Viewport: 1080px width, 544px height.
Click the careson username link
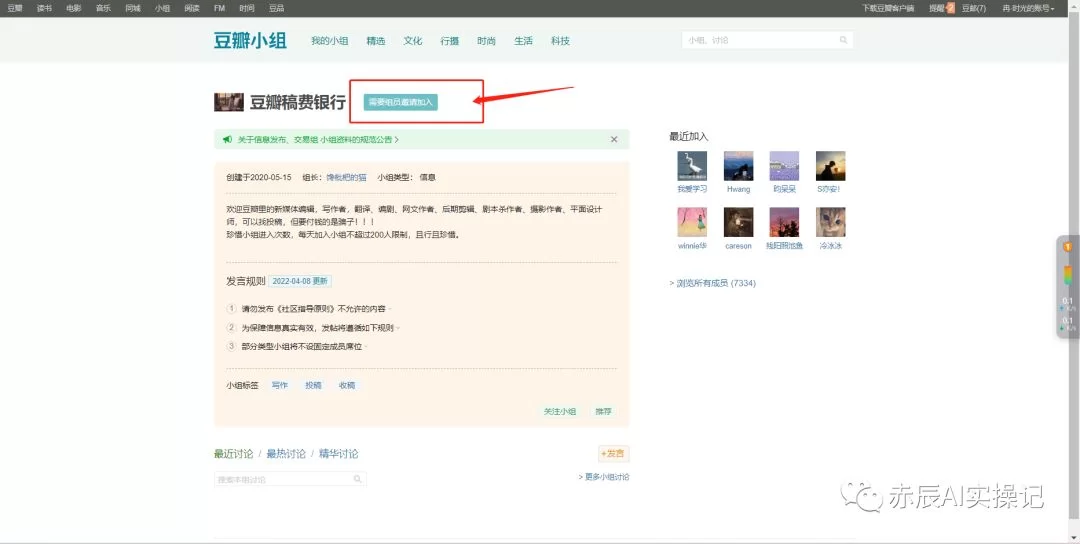pos(738,246)
